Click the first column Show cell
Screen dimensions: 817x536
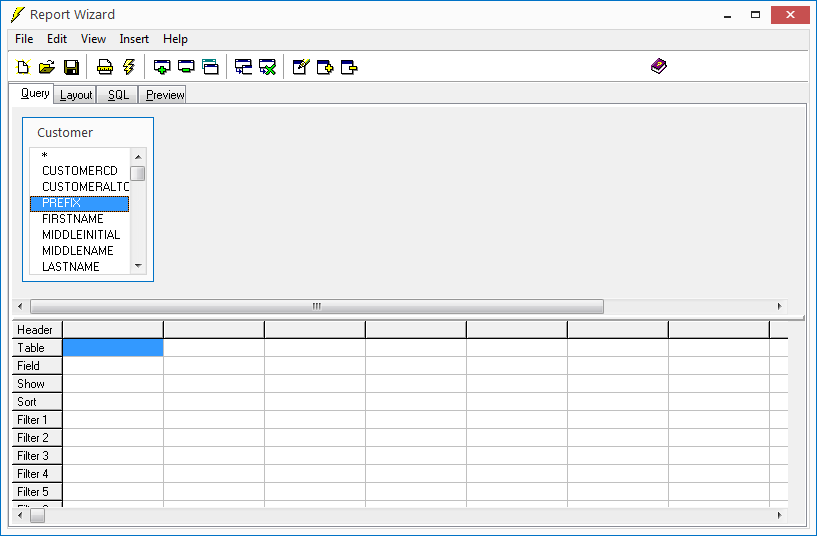click(x=113, y=384)
